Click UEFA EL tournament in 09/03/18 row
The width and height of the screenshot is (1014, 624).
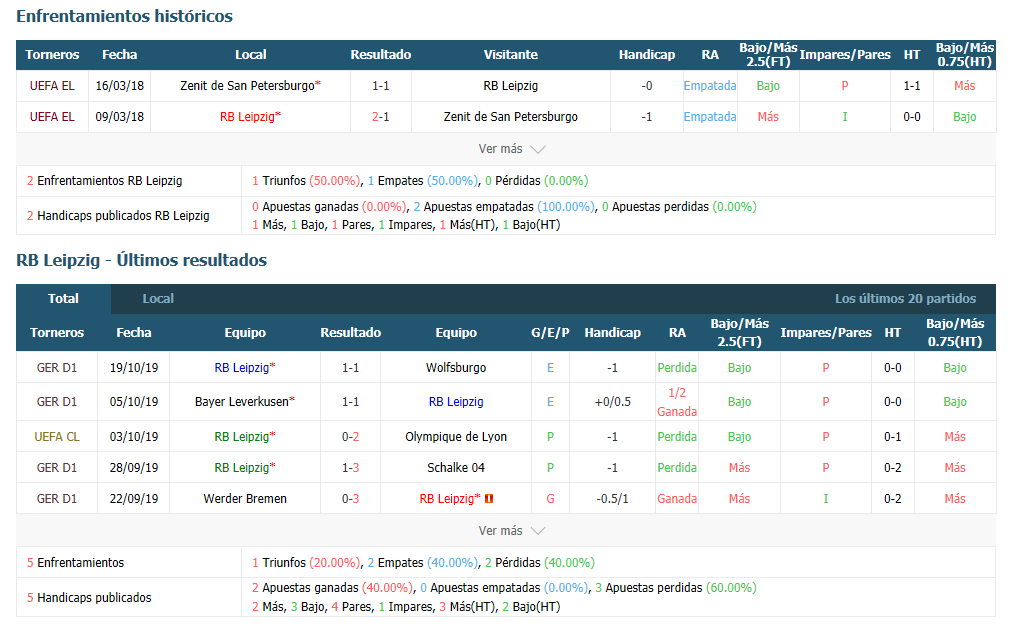pos(52,117)
